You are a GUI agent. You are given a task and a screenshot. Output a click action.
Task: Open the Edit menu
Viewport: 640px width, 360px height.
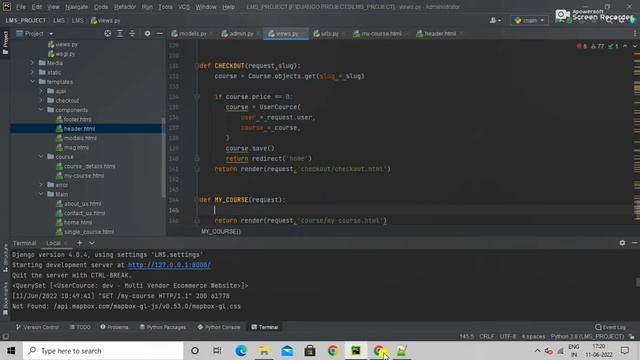pyautogui.click(x=37, y=7)
